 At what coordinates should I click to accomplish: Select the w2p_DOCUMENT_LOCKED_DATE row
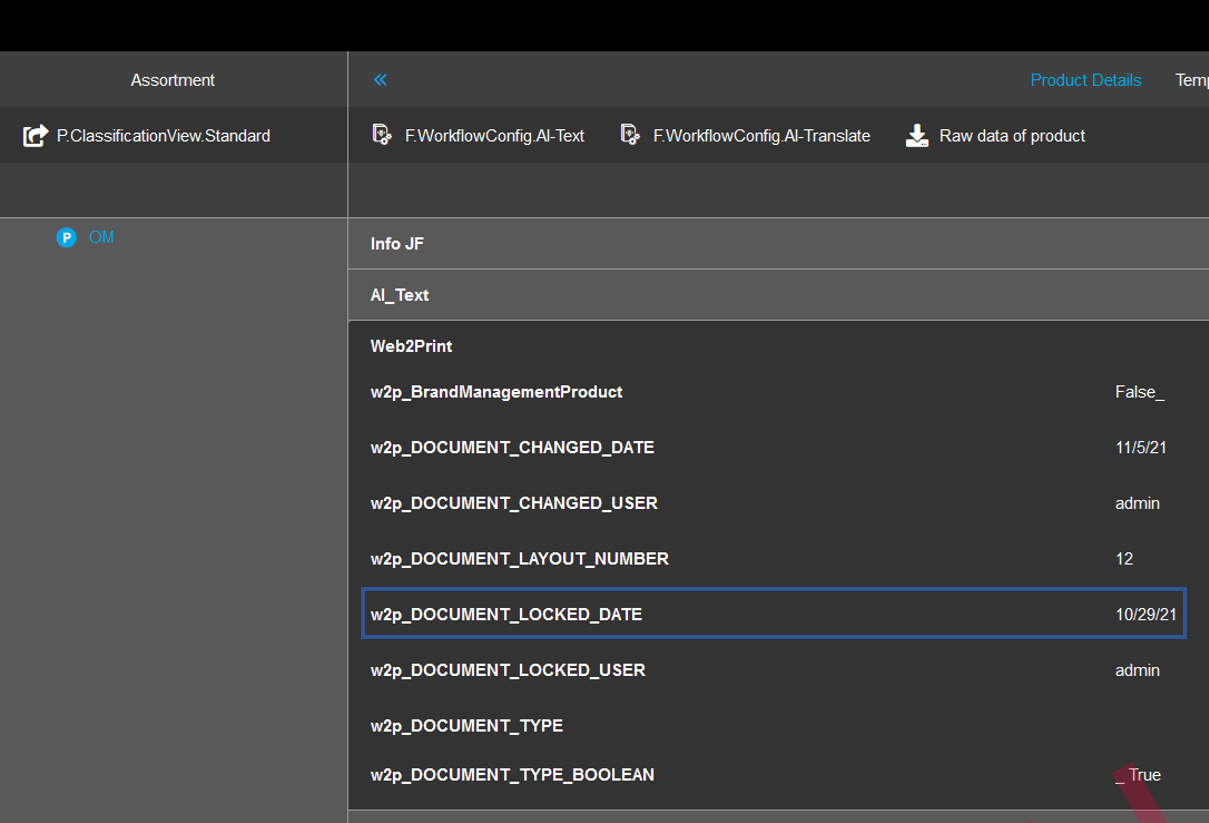506,614
